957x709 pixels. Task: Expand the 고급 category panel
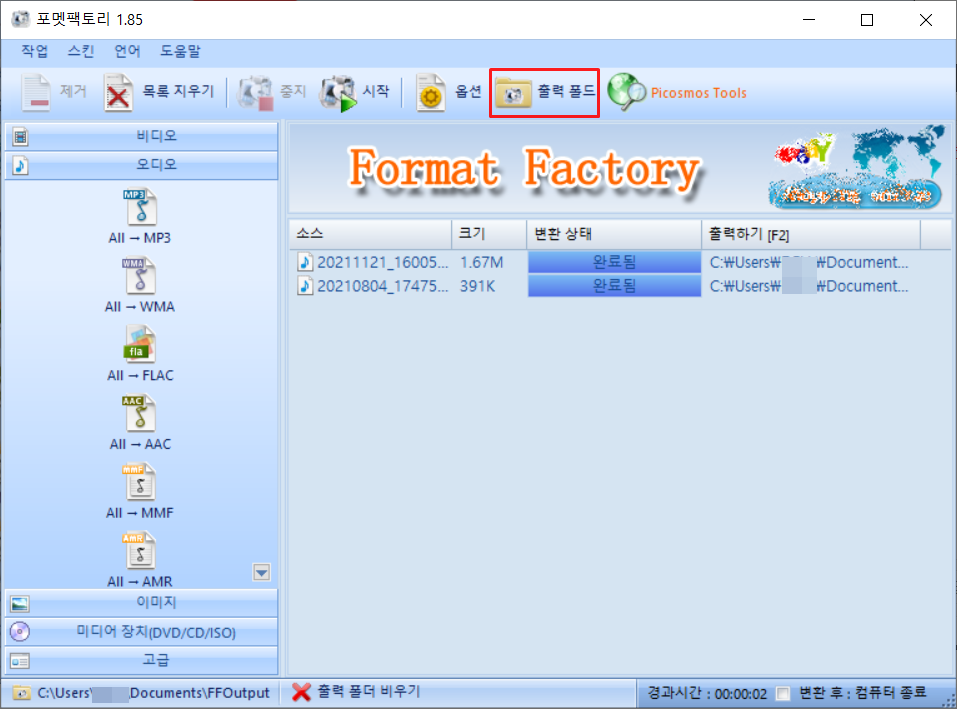point(142,660)
